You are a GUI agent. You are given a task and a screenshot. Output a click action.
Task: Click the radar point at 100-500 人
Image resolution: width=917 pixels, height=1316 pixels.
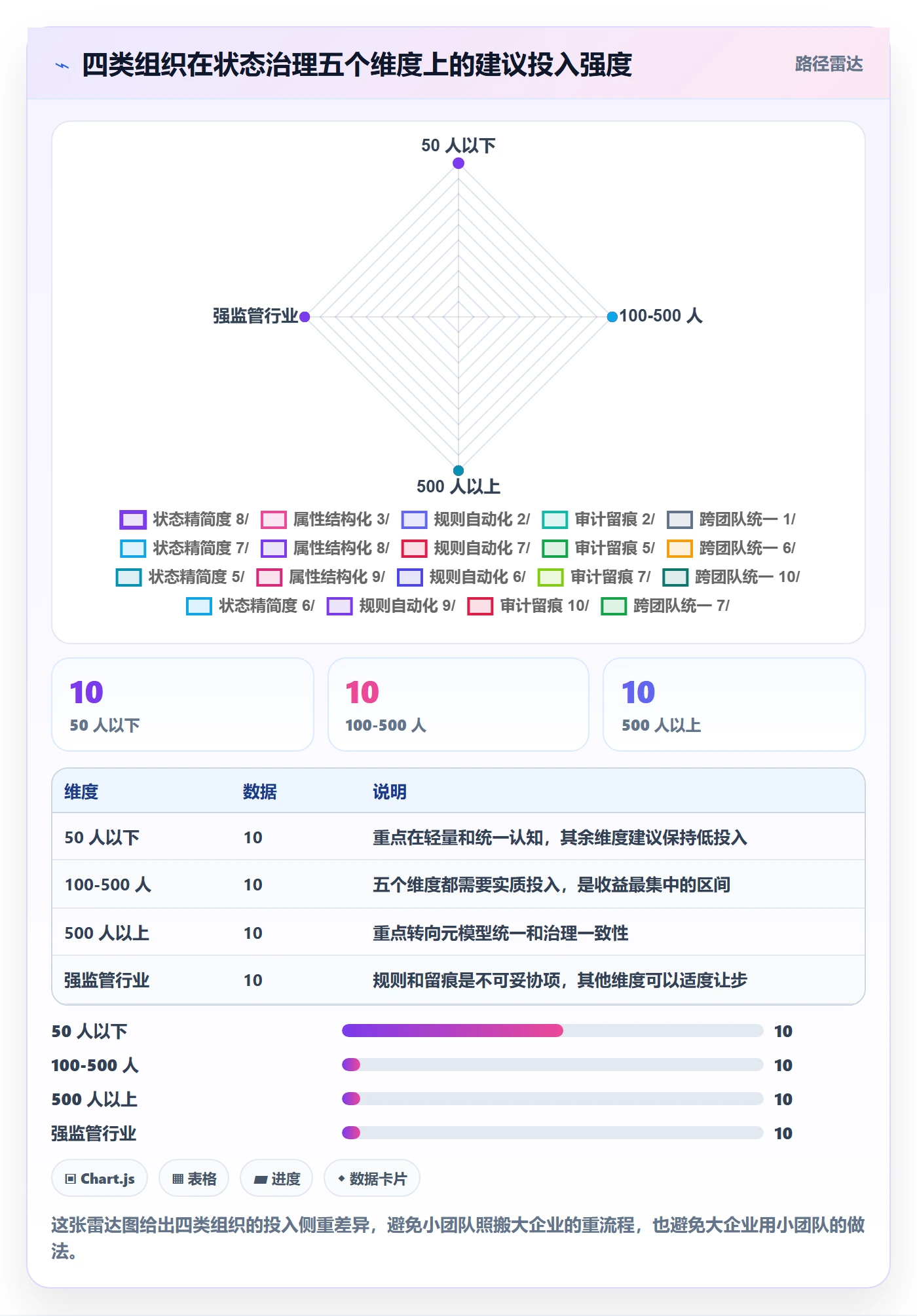coord(612,317)
